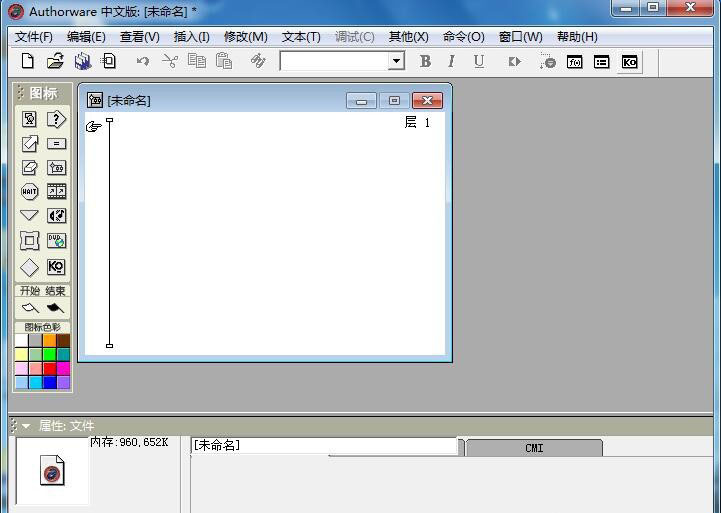Open the 窗口(W) menu
The height and width of the screenshot is (513, 721).
521,37
